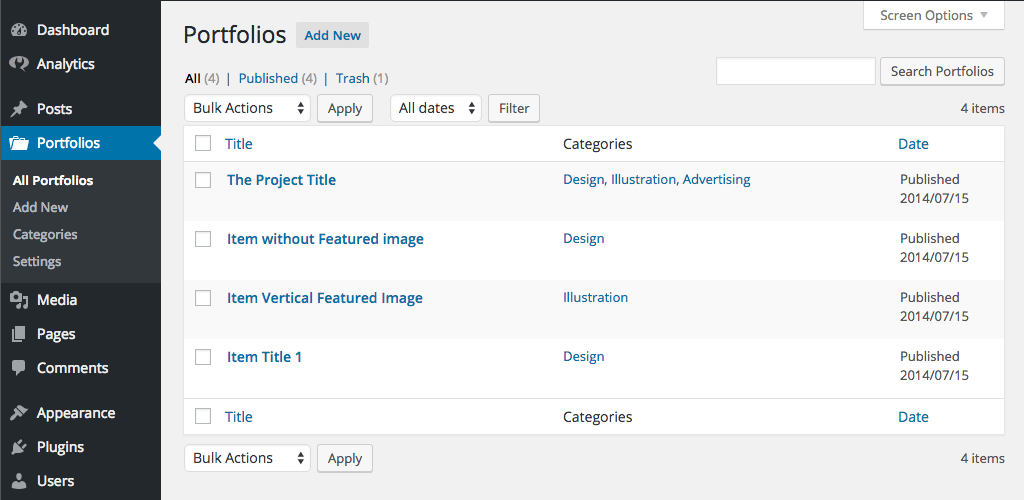This screenshot has width=1024, height=500.
Task: Open Portfolios Settings submenu item
Action: 37,261
